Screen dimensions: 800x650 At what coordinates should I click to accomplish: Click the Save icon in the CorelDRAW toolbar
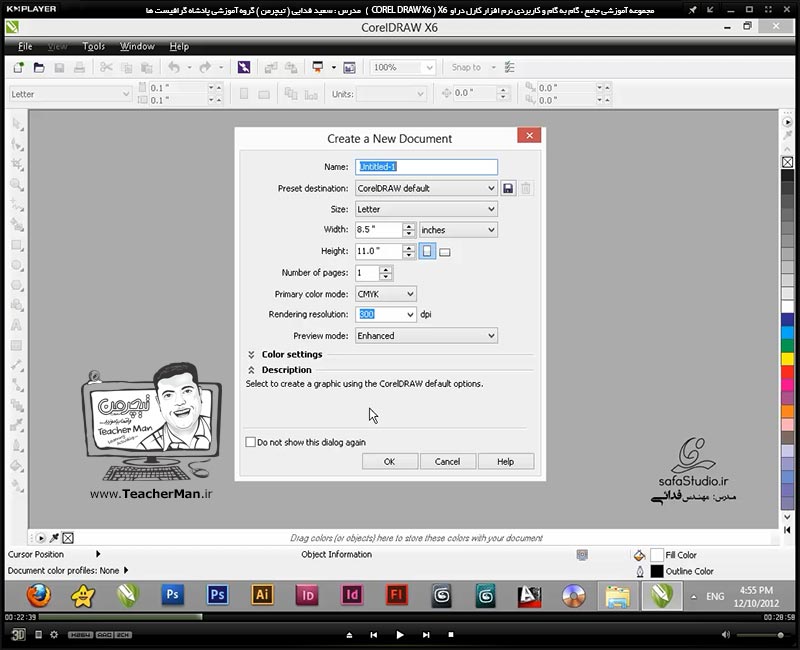(x=59, y=67)
